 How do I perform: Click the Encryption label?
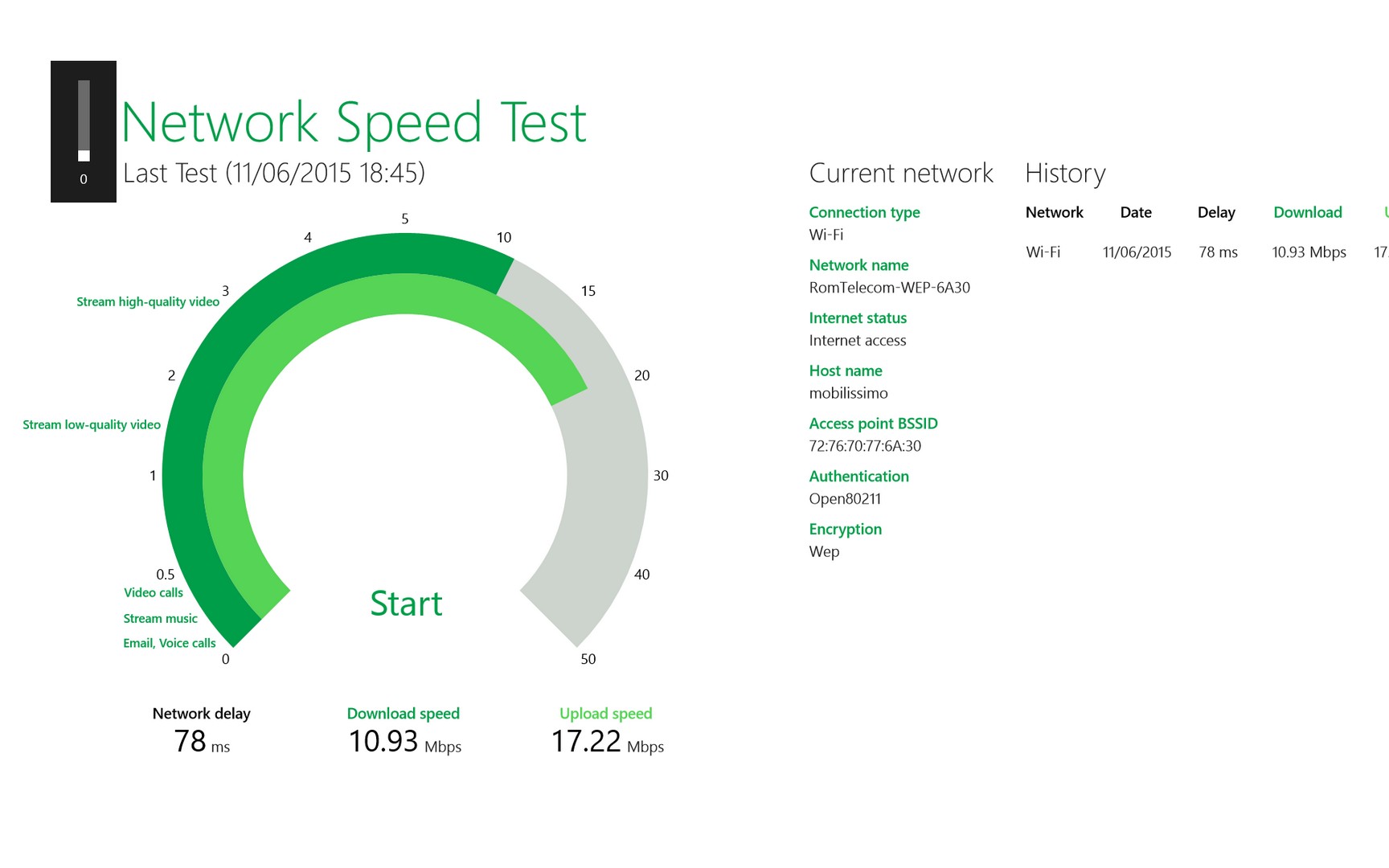[845, 530]
